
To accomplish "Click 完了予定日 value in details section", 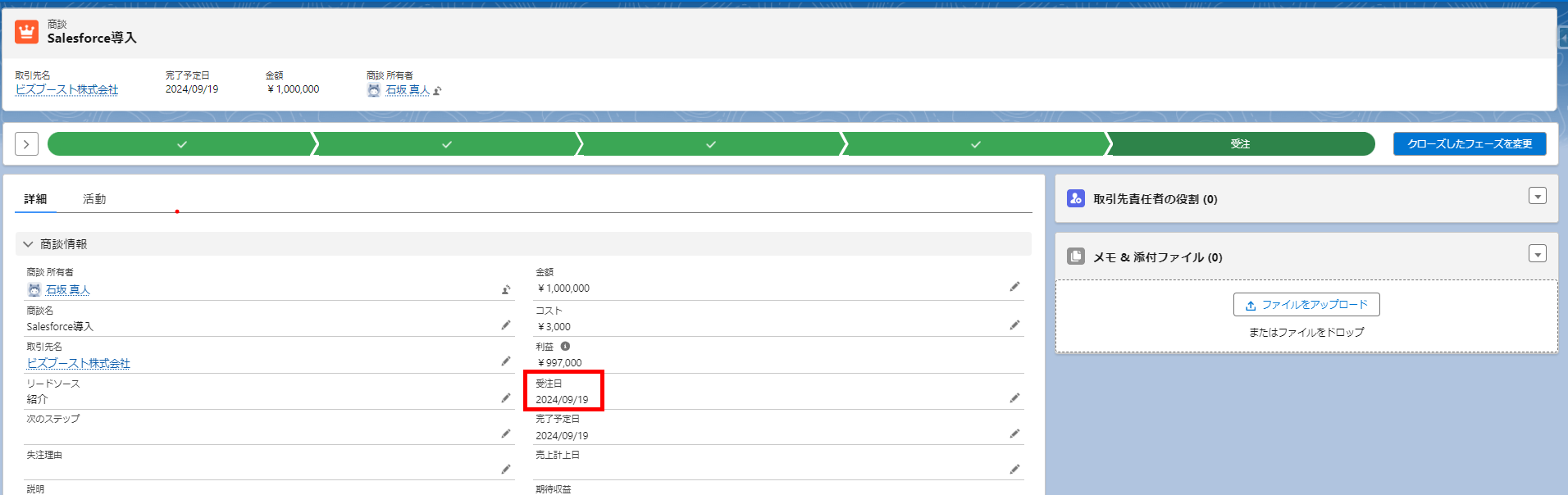I will [x=562, y=436].
